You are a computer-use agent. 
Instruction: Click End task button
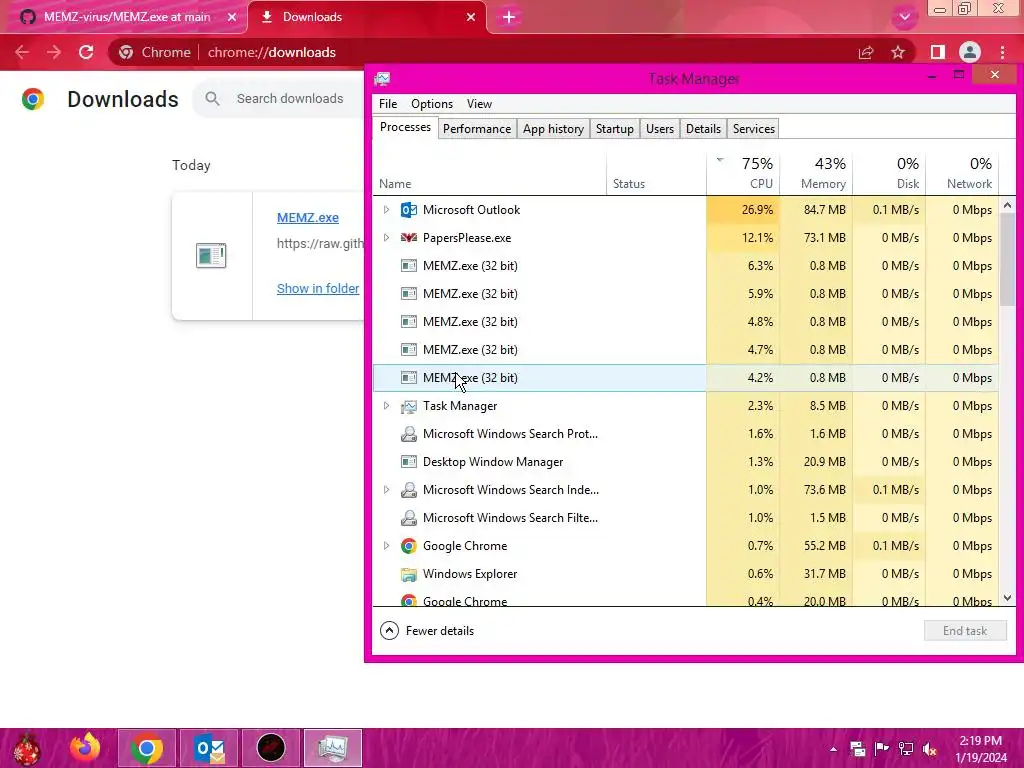(x=965, y=631)
